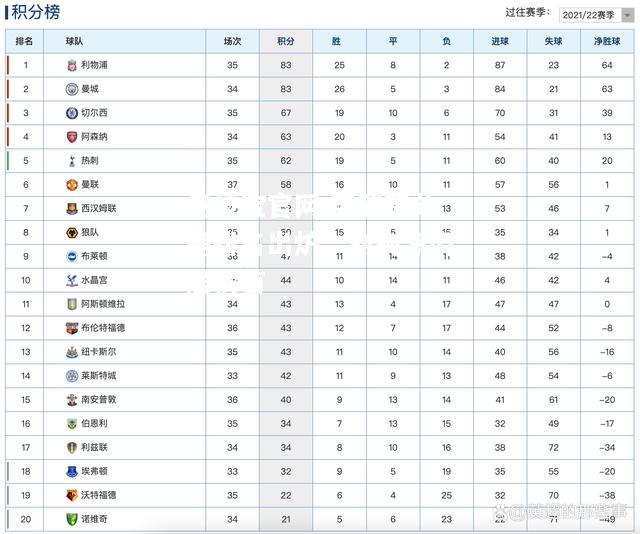Screen dimensions: 640x534
Task: Click the Manchester City crest icon
Action: (72, 89)
